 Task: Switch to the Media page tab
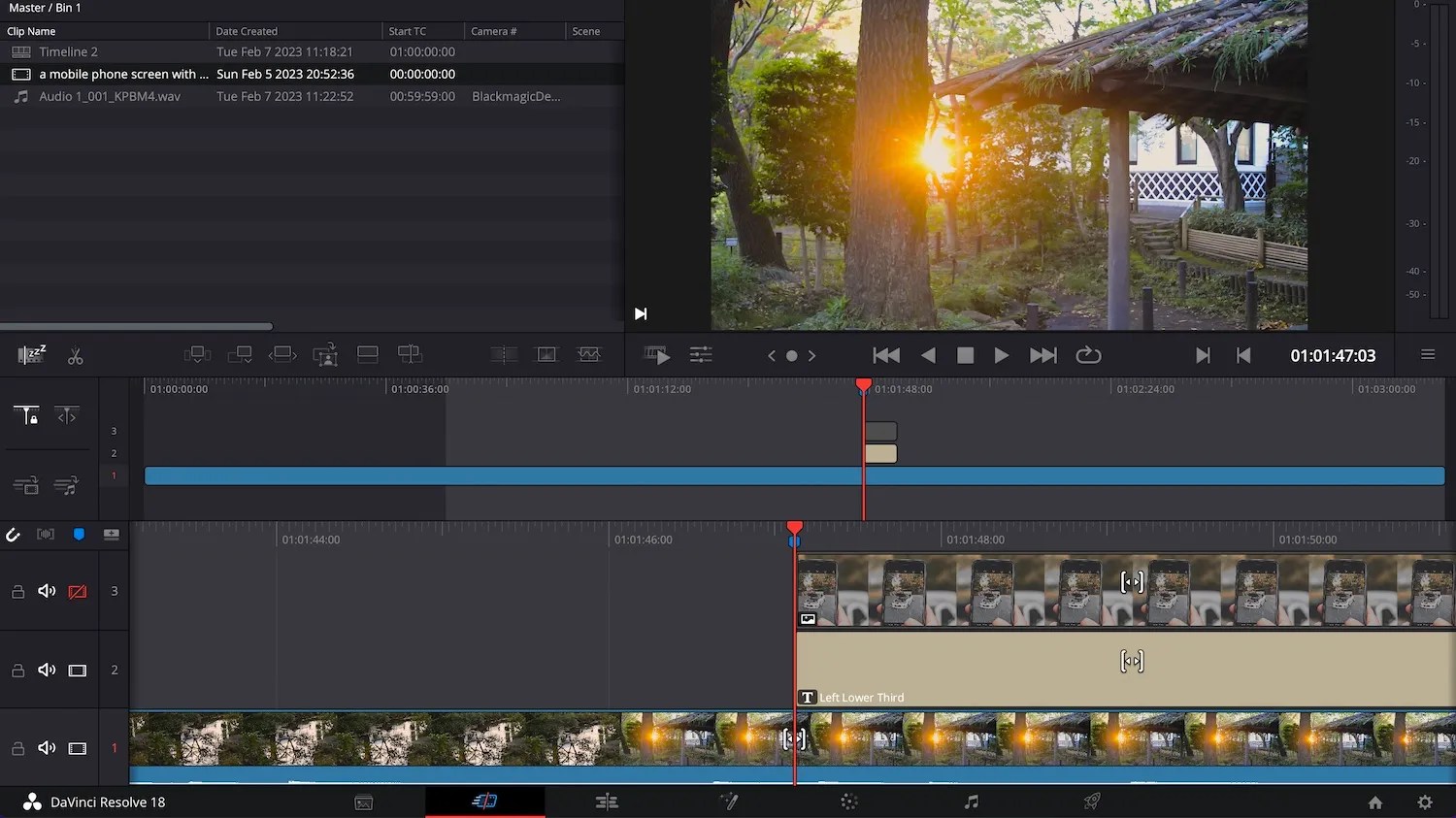364,802
